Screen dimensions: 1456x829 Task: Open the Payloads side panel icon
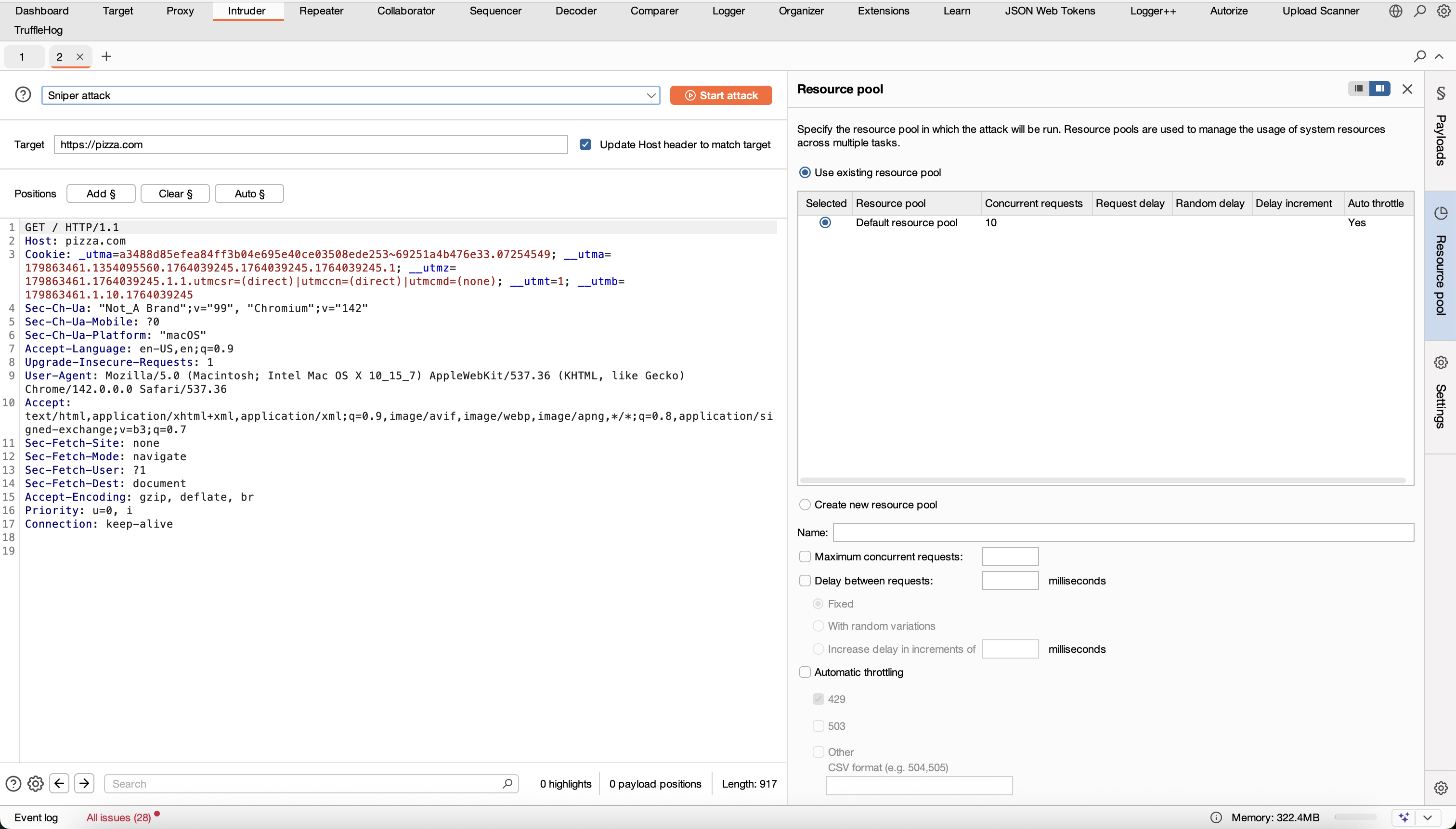click(x=1441, y=93)
